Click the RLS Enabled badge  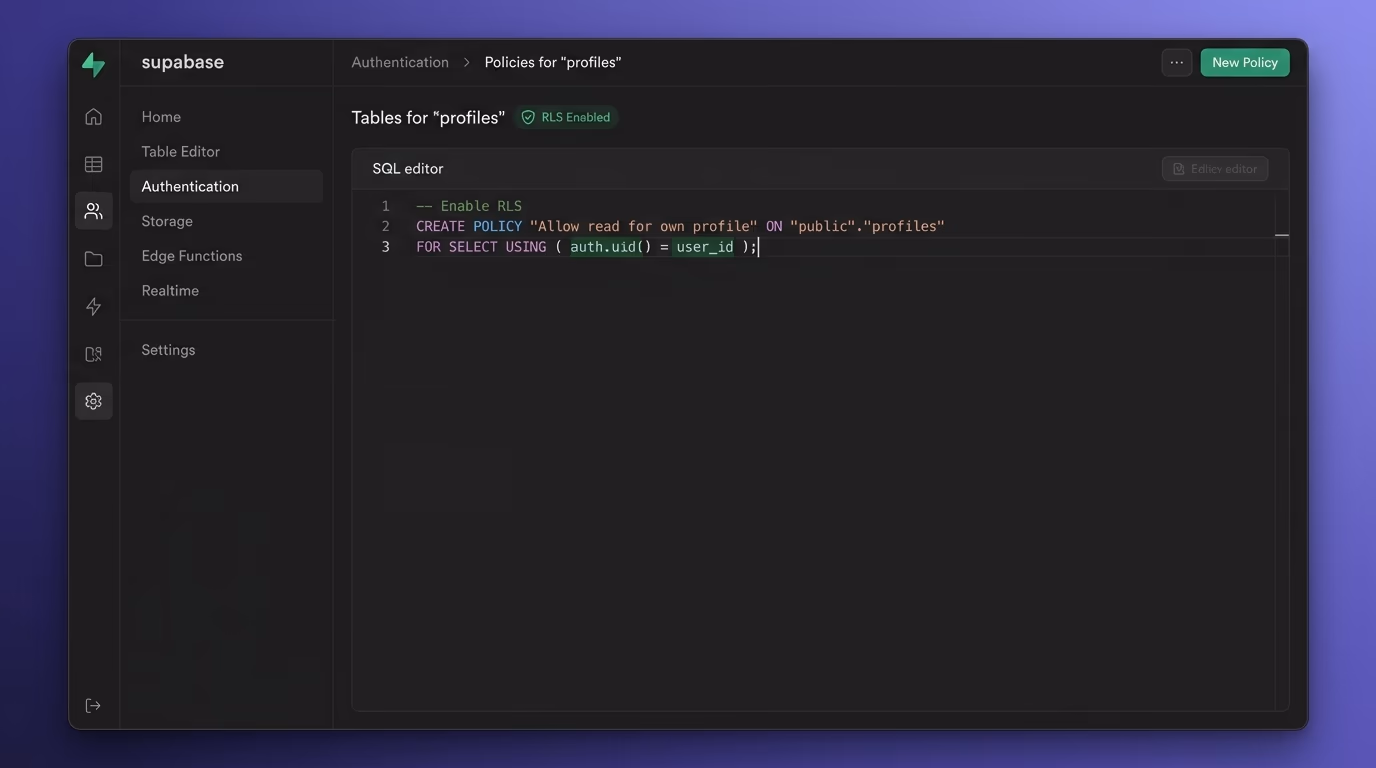[x=566, y=117]
